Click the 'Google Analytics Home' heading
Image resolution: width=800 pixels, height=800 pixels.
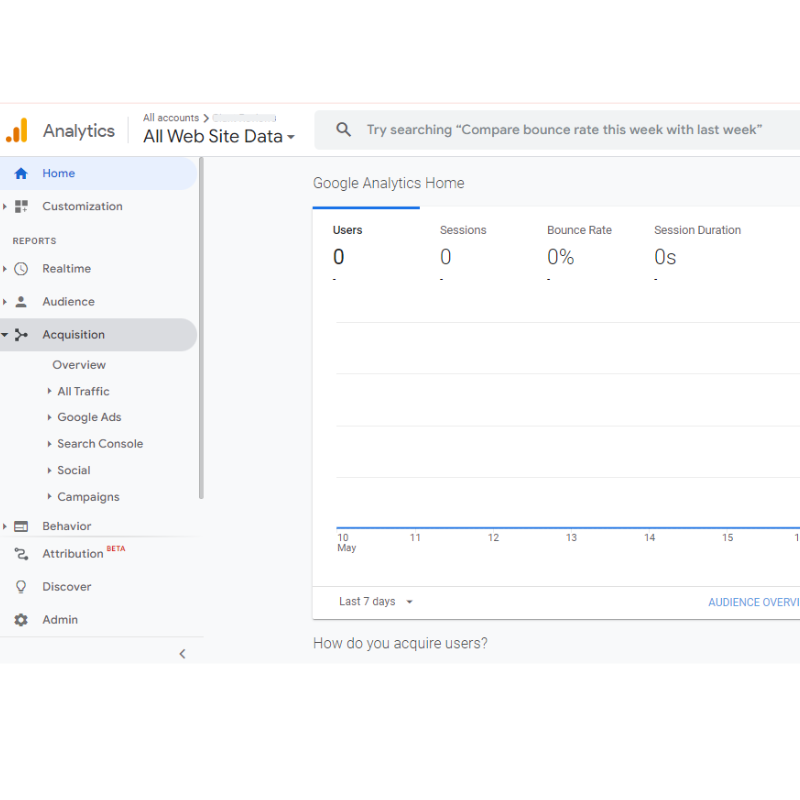coord(388,183)
